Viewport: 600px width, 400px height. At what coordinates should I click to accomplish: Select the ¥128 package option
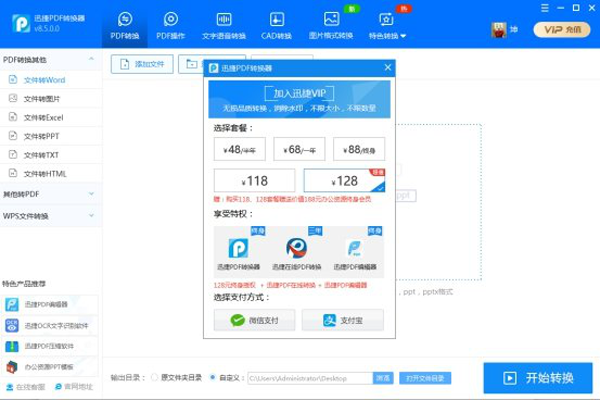point(346,181)
